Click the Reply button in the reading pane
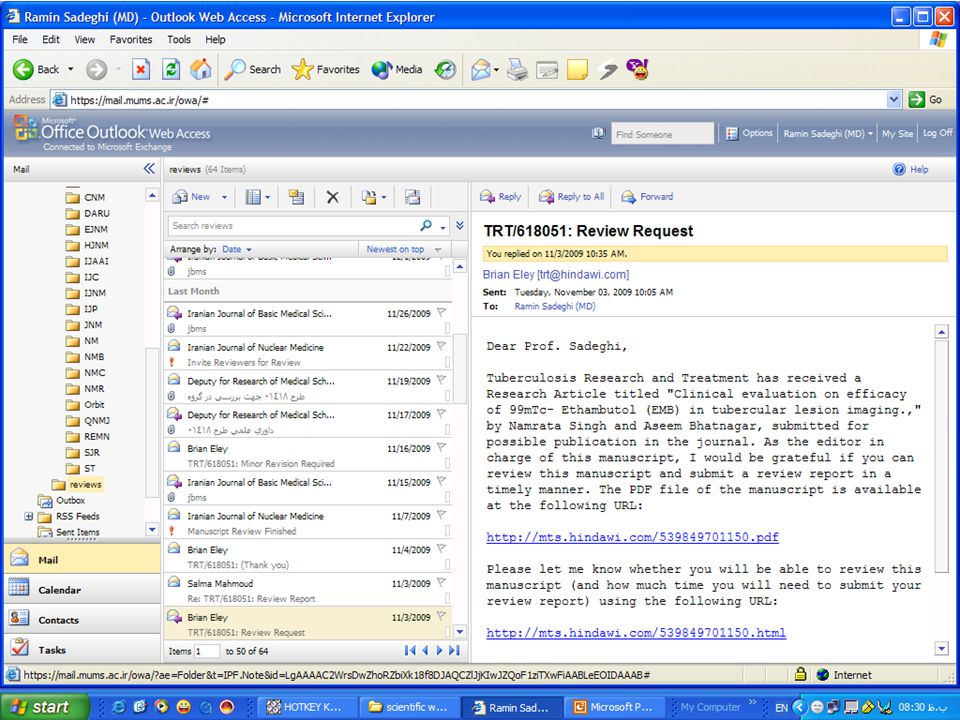The width and height of the screenshot is (960, 720). point(500,197)
